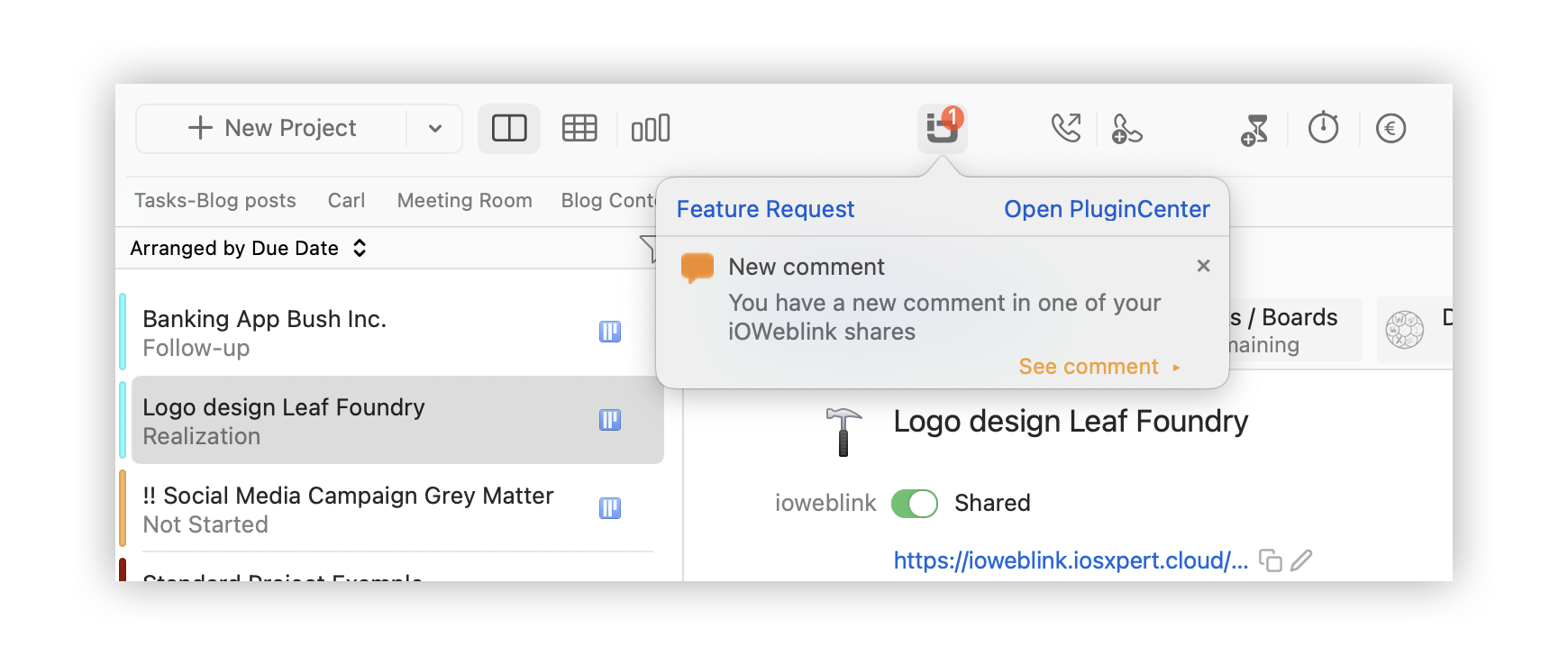Viewport: 1568px width, 665px height.
Task: Open the ioweblink.iosxpert.cloud share link
Action: (x=1071, y=560)
